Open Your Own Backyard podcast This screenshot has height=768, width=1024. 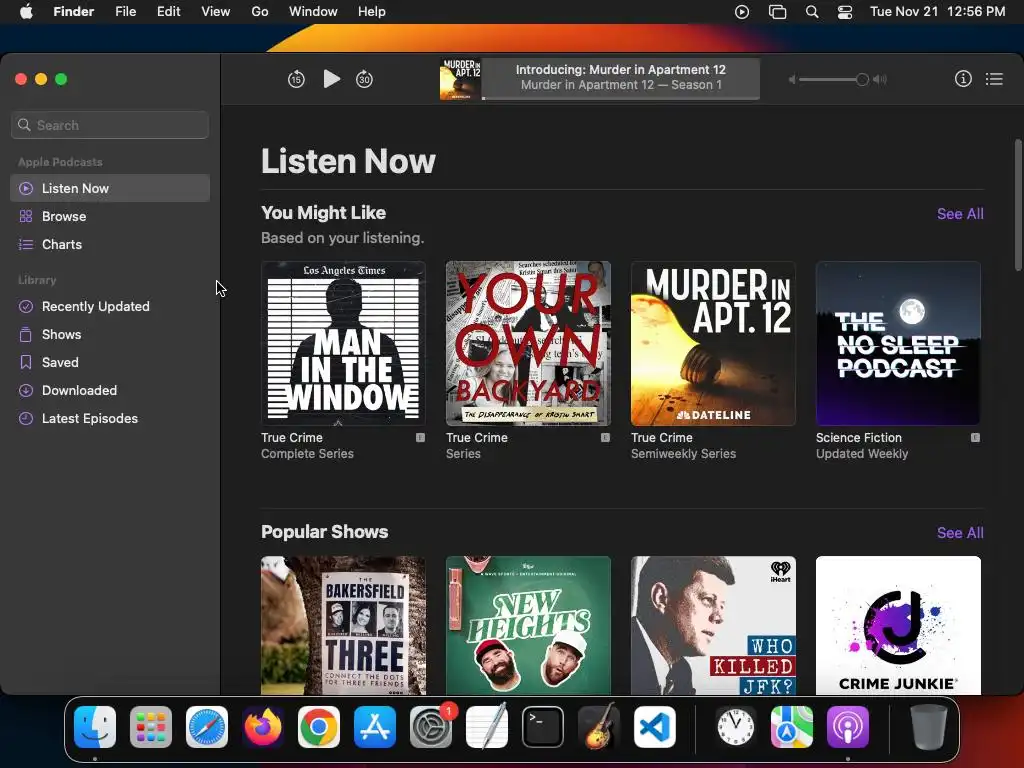pos(528,344)
